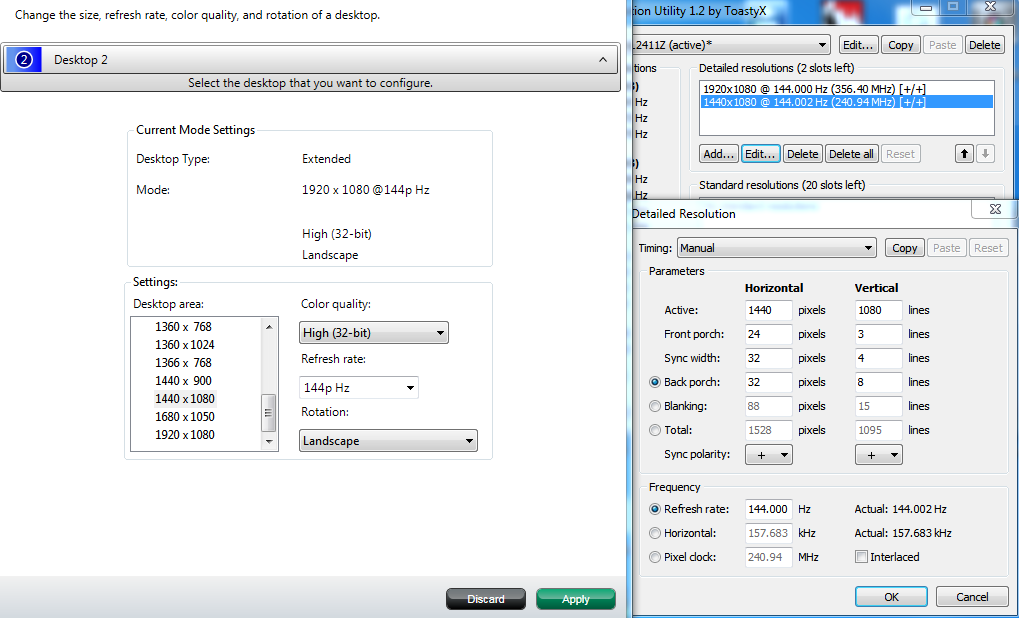Click the Desktop 2 monitor number icon
The image size is (1019, 618).
24,60
